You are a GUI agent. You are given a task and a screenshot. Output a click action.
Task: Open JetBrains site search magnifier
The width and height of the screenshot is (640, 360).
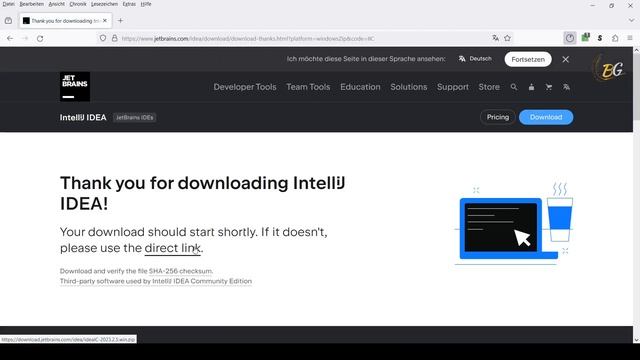click(x=514, y=87)
